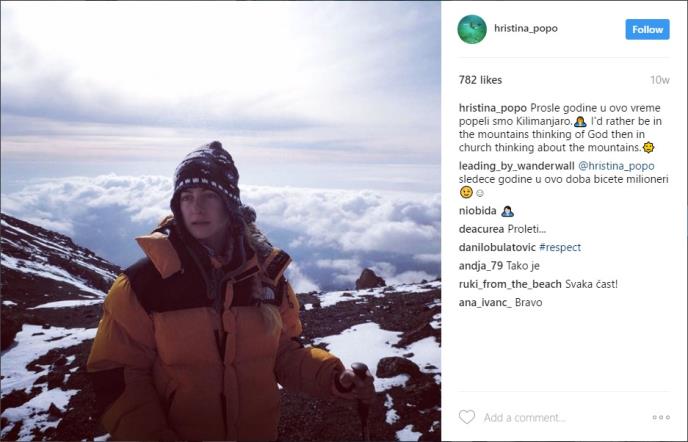
Task: Click the climber emoji in niobida's comment
Action: 508,211
